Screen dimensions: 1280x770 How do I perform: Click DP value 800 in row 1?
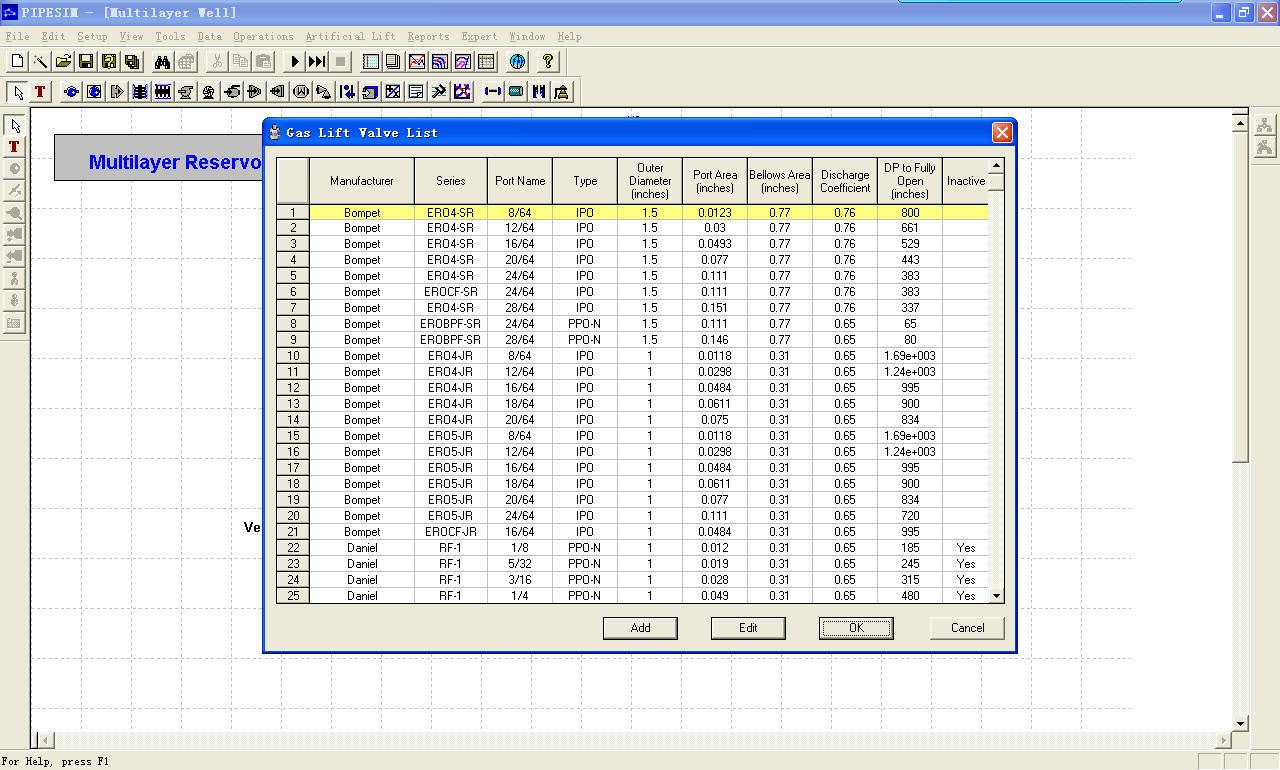click(x=910, y=212)
